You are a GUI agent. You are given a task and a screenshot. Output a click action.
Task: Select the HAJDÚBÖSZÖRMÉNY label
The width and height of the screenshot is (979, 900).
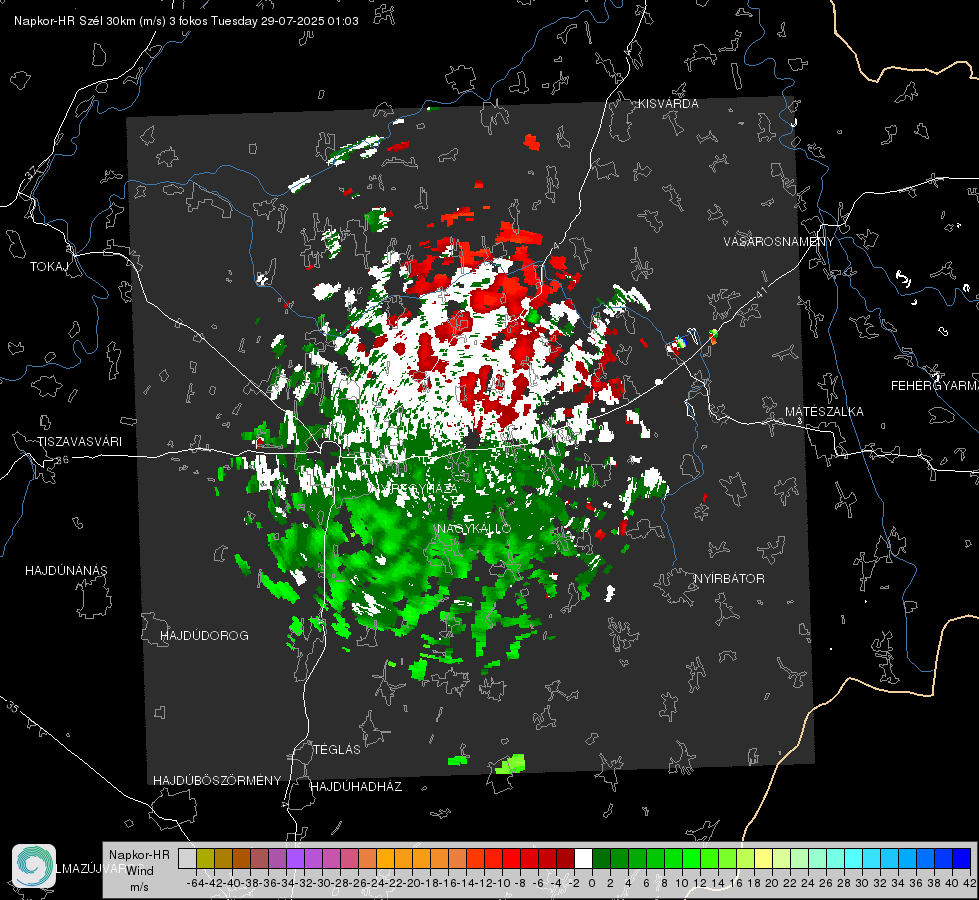coord(217,781)
